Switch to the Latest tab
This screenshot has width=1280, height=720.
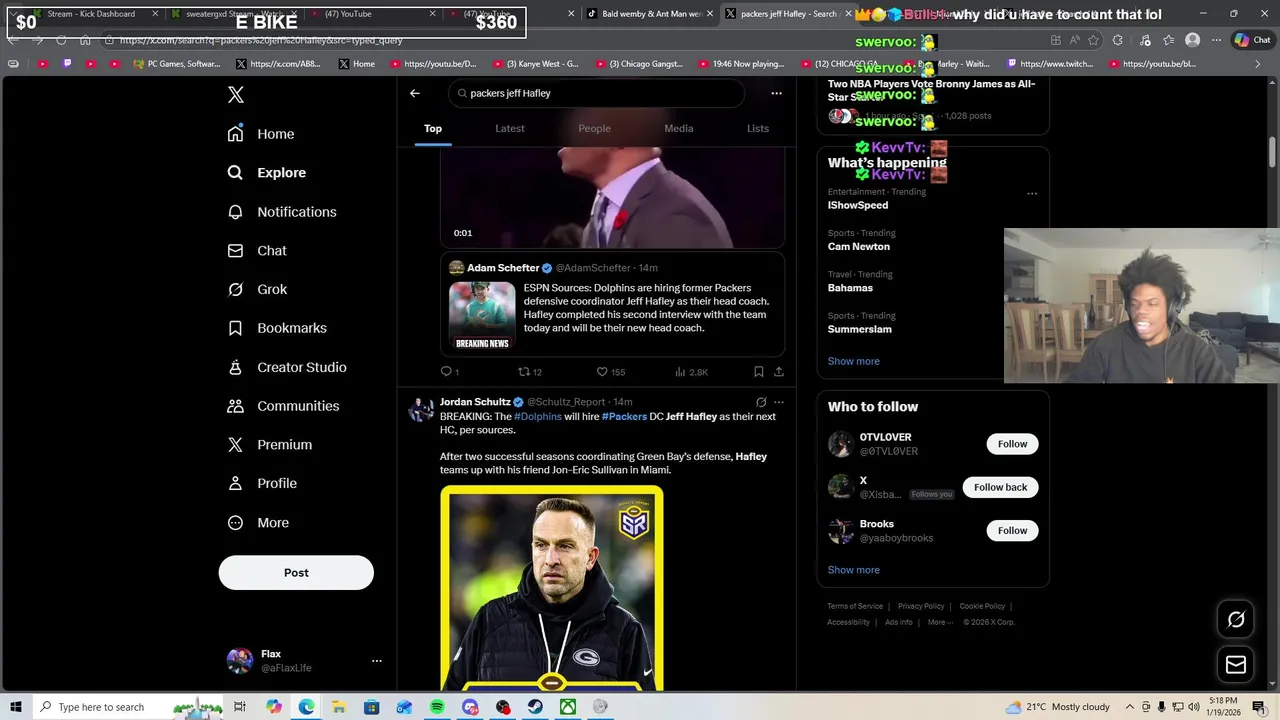[510, 129]
